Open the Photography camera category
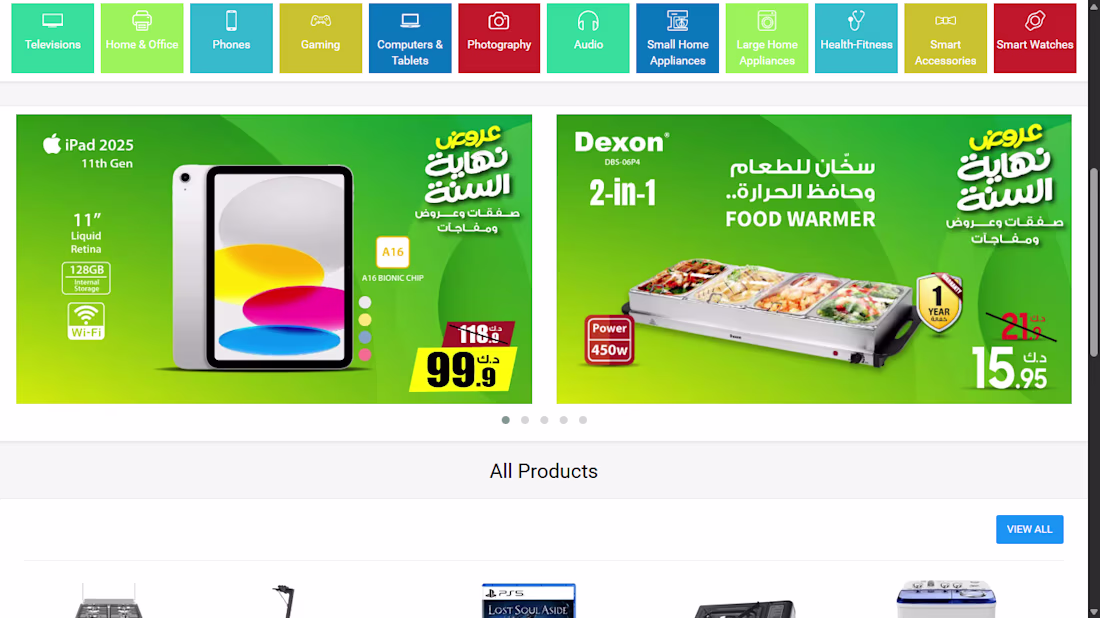This screenshot has height=618, width=1100. 499,38
